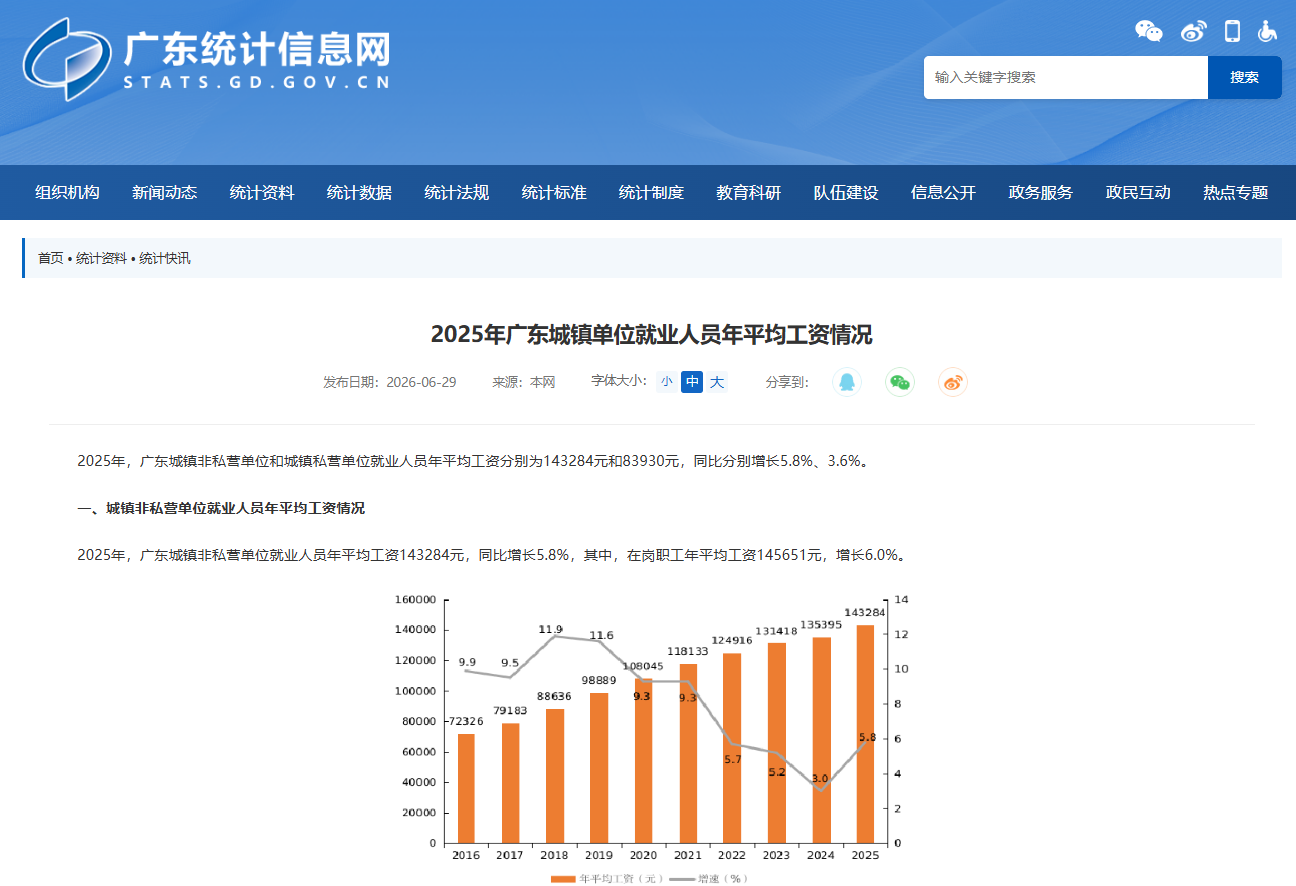Set font size to 中
This screenshot has width=1296, height=886.
(x=692, y=381)
